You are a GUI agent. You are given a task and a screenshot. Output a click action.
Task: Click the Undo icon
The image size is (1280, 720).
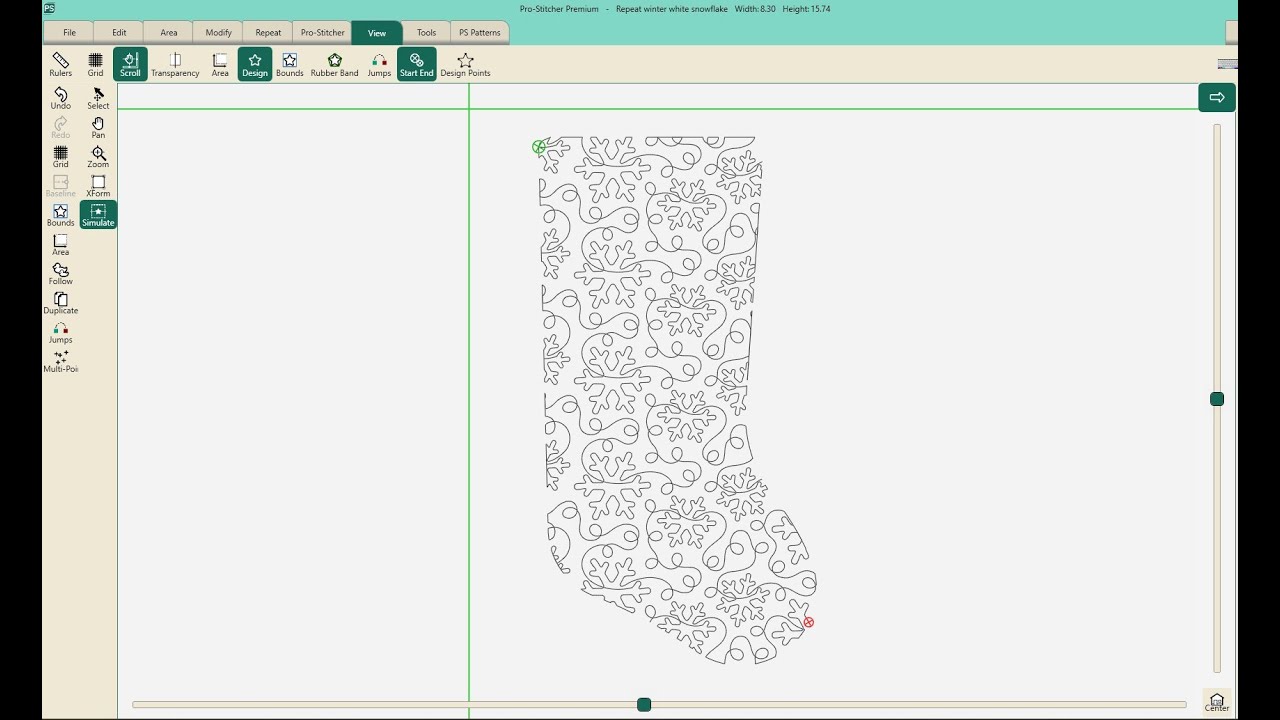point(61,98)
